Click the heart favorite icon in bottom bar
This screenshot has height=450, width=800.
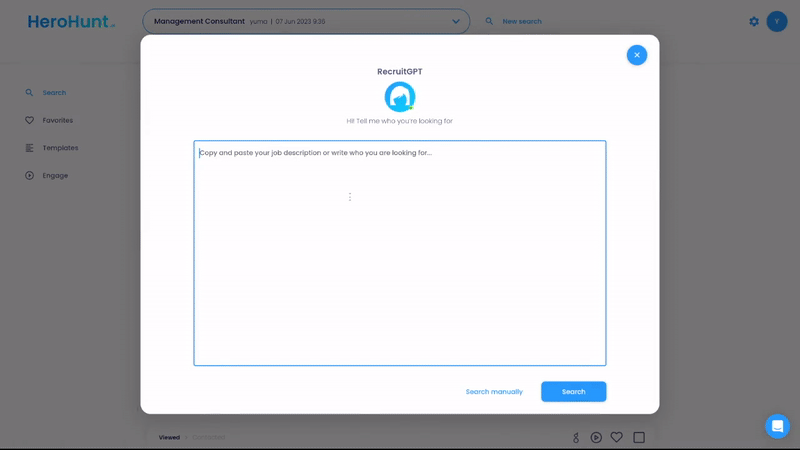pos(617,437)
